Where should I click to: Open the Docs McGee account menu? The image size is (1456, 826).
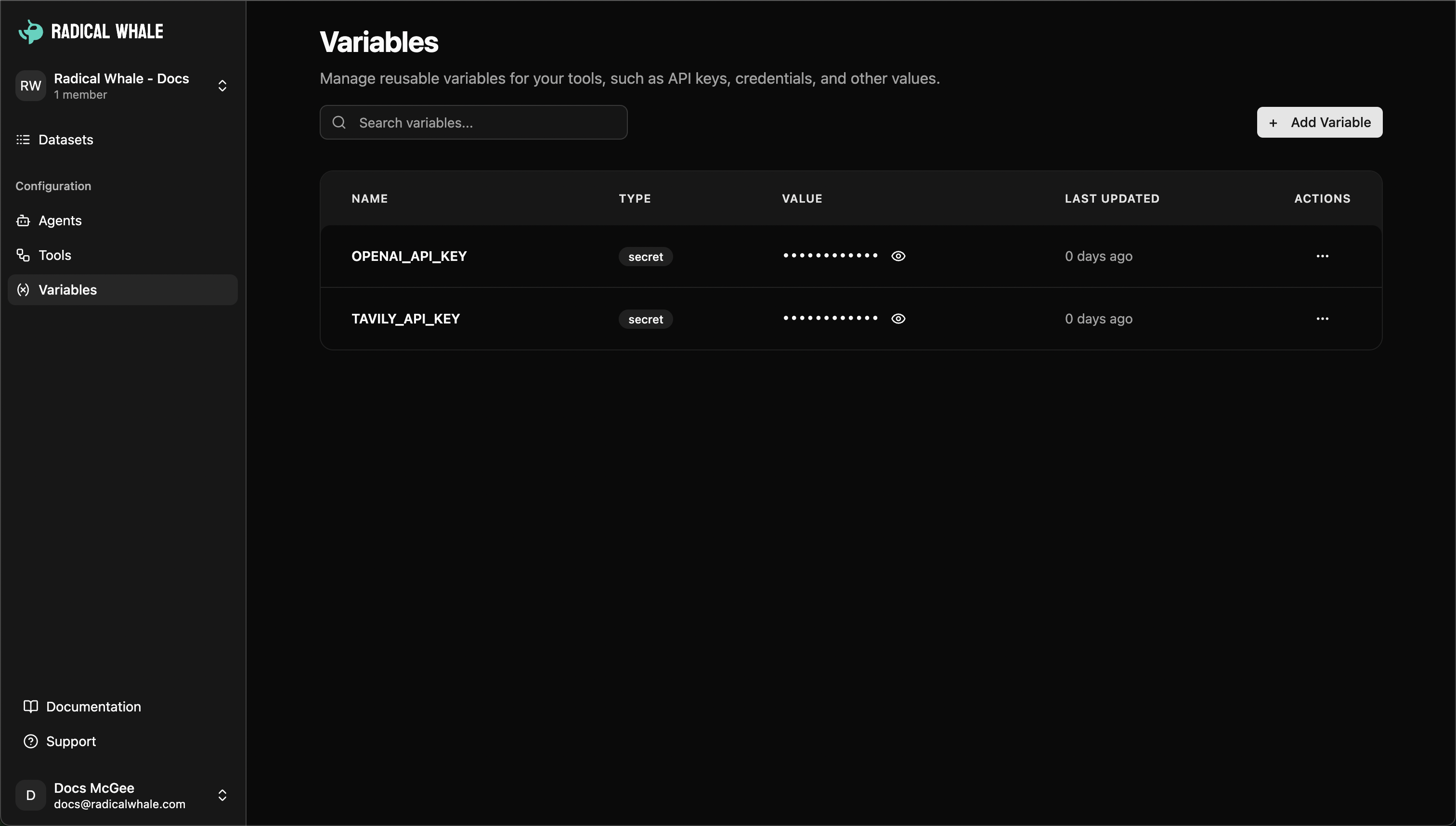point(222,795)
